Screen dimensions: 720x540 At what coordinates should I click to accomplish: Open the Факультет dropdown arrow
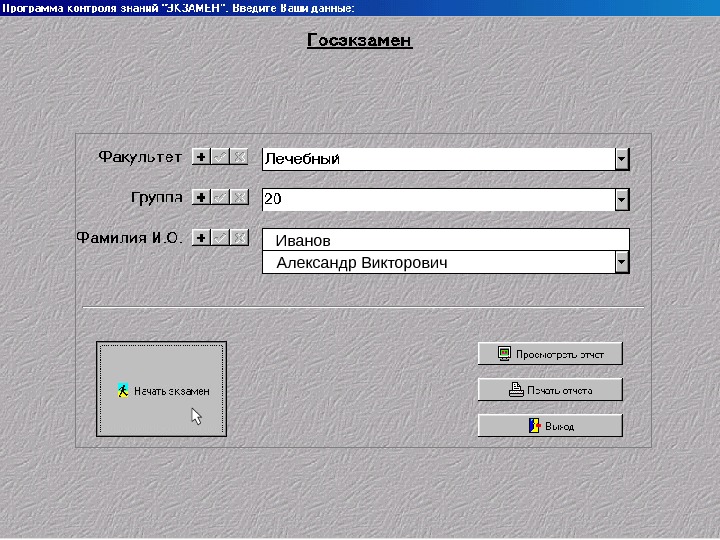[622, 159]
